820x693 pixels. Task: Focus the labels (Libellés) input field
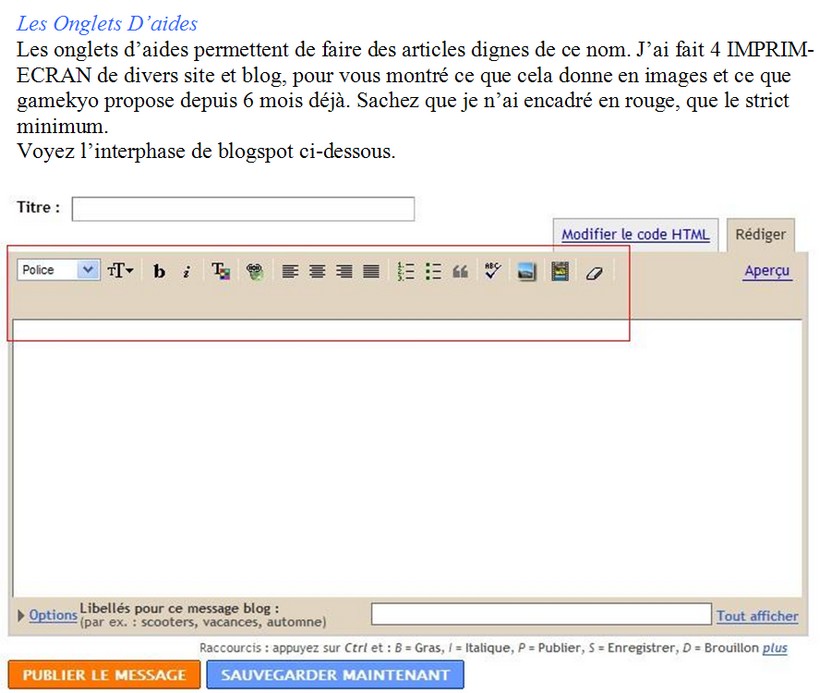pyautogui.click(x=541, y=614)
